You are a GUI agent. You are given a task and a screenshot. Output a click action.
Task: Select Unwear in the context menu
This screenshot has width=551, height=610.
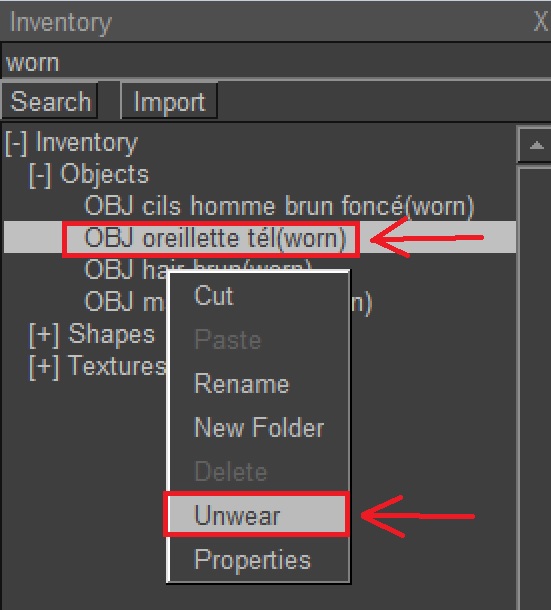[x=256, y=515]
